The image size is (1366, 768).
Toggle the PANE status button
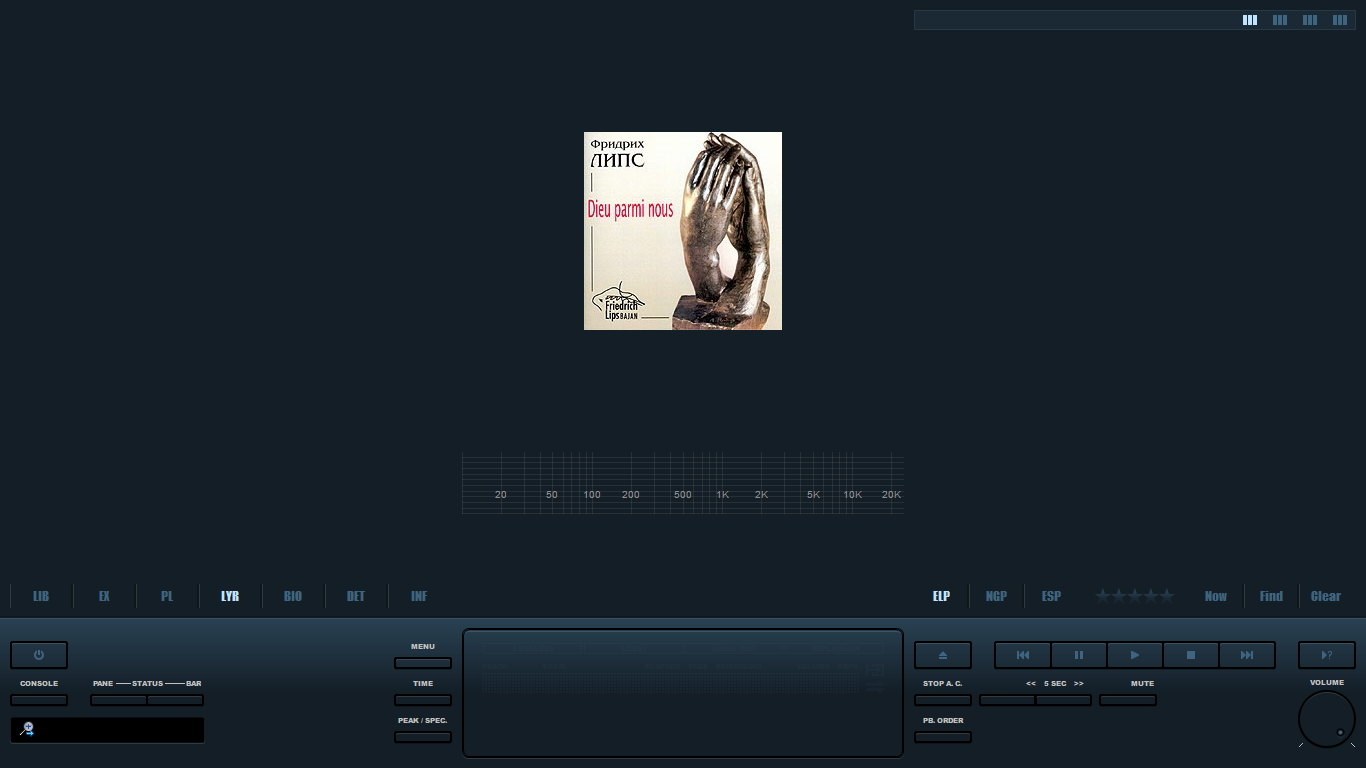(x=119, y=700)
